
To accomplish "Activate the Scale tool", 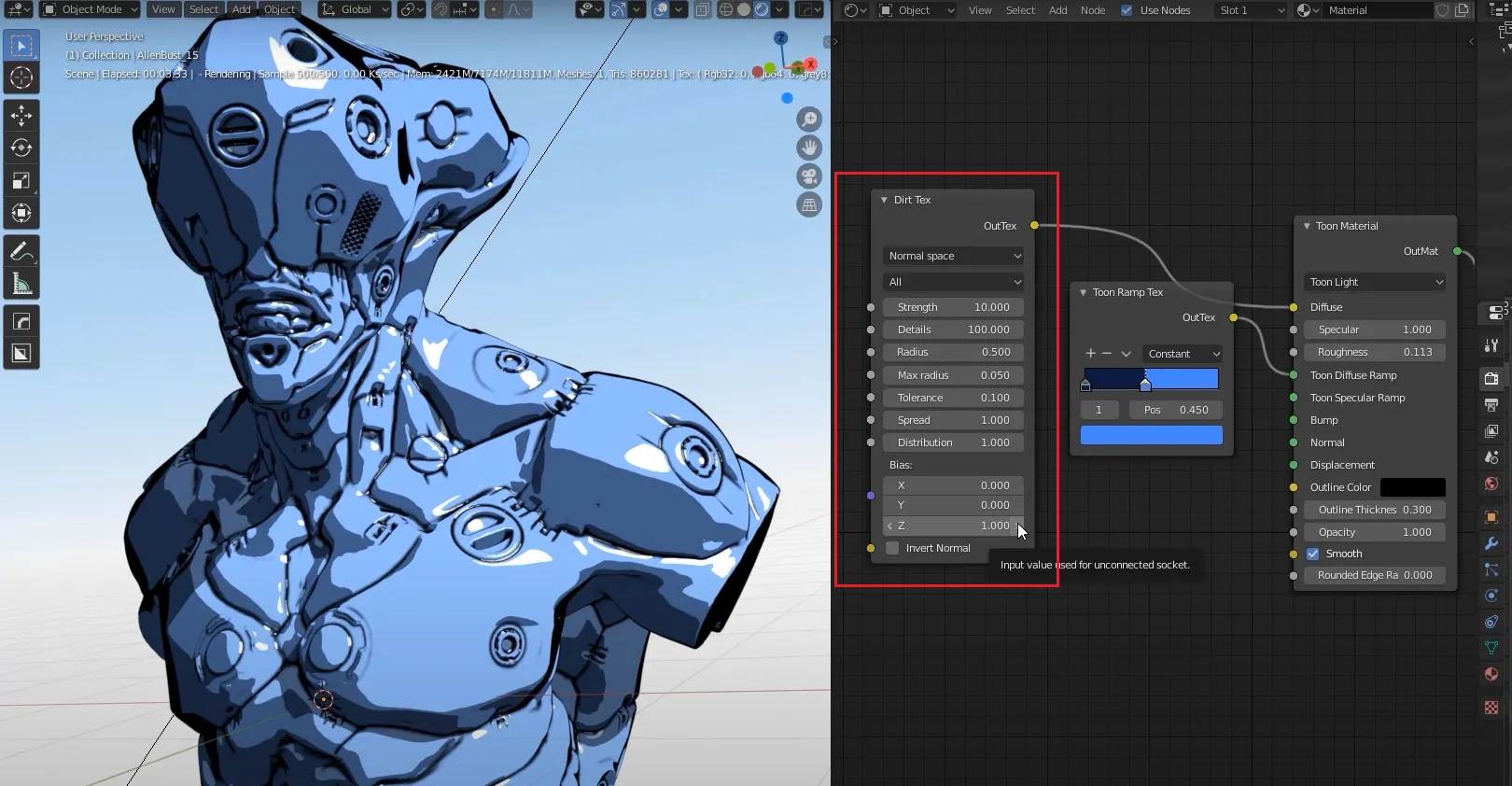I will [21, 181].
